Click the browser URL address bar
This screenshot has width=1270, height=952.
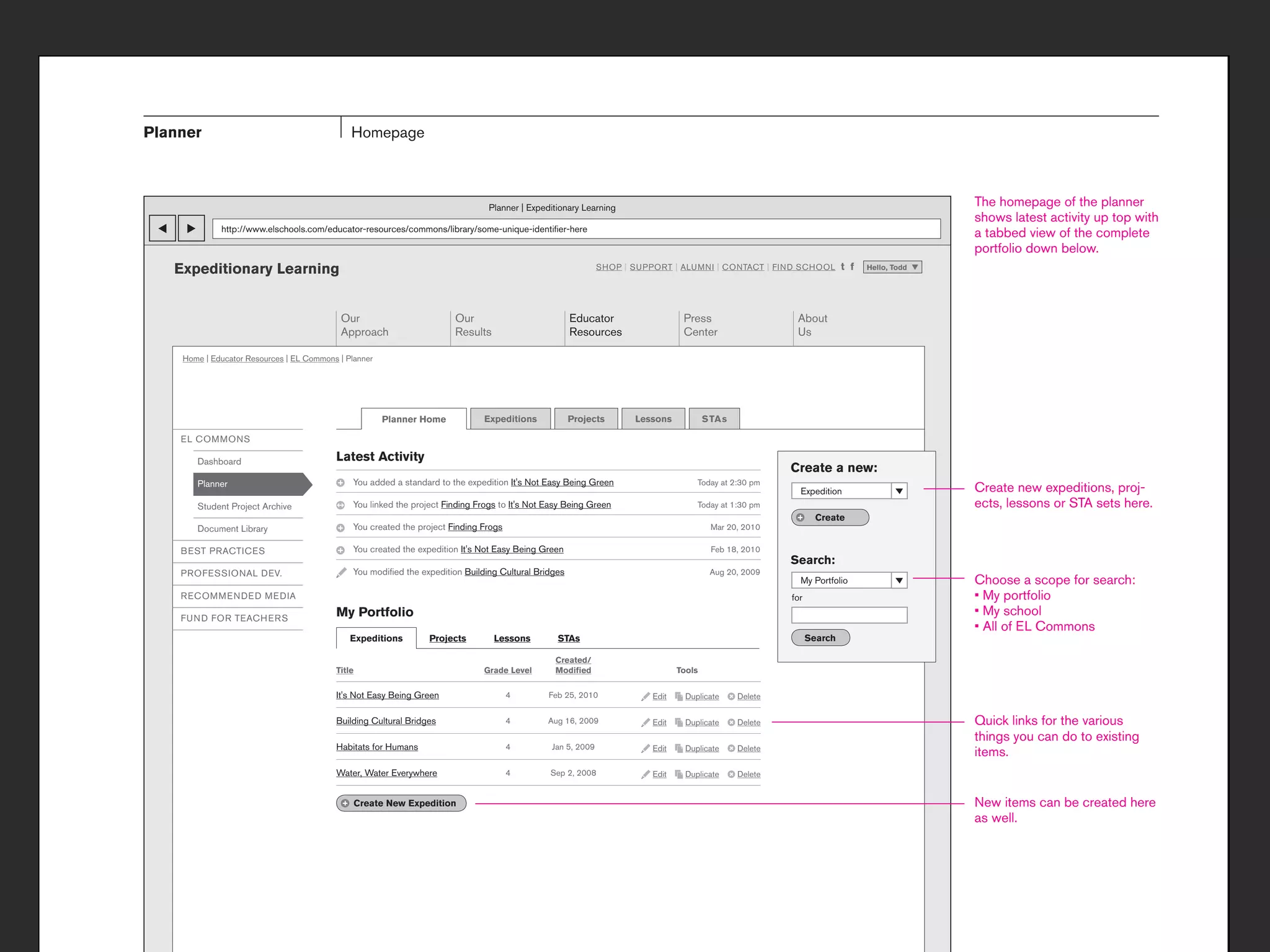[576, 229]
